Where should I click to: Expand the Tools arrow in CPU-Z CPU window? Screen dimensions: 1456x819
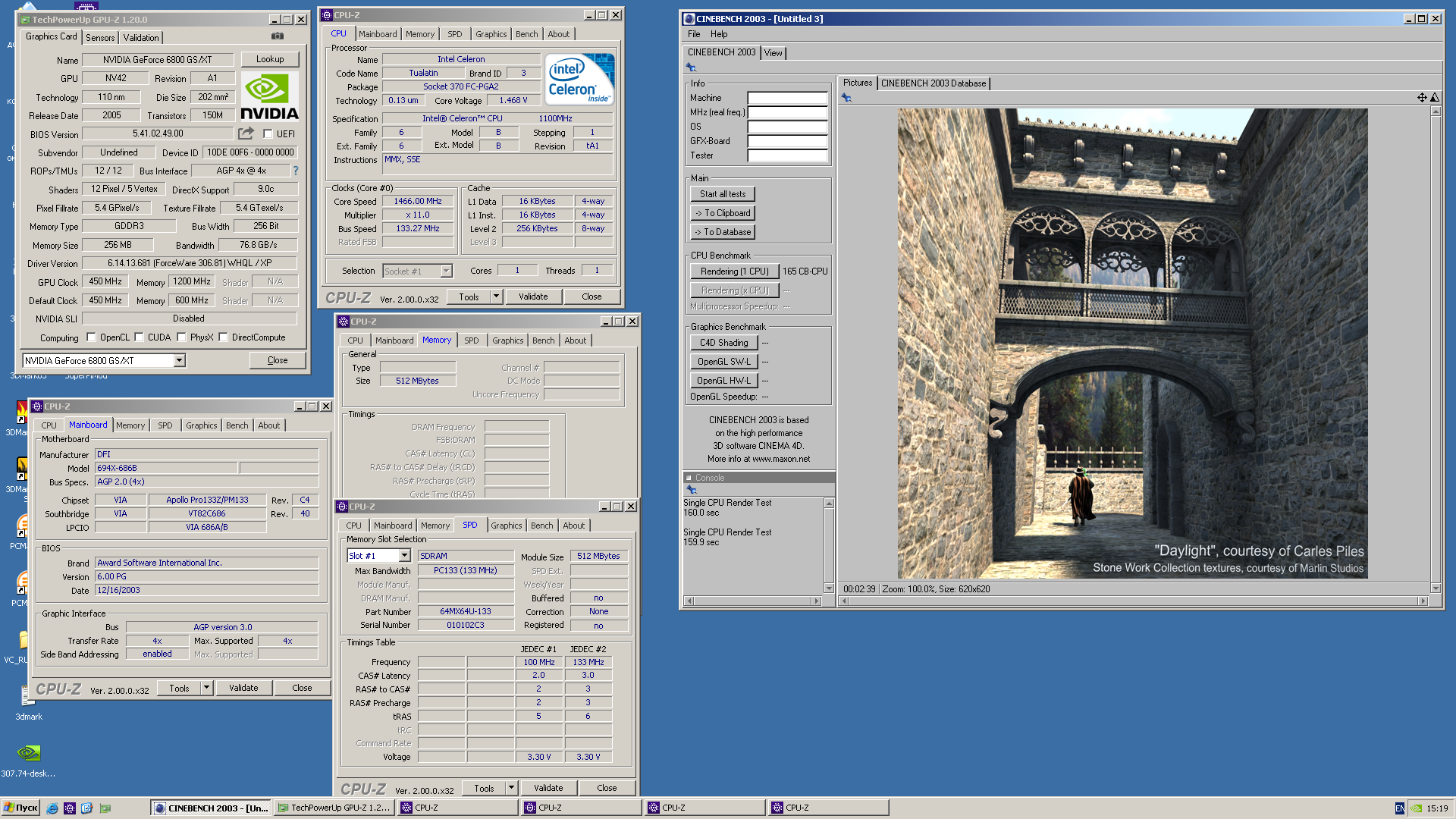pos(497,297)
